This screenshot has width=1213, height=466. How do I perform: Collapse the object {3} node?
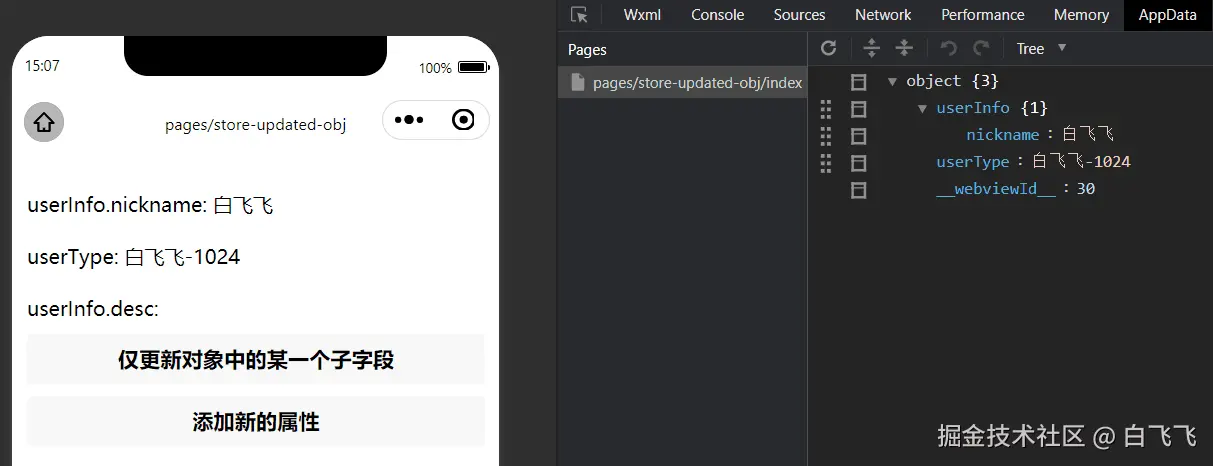(x=892, y=81)
